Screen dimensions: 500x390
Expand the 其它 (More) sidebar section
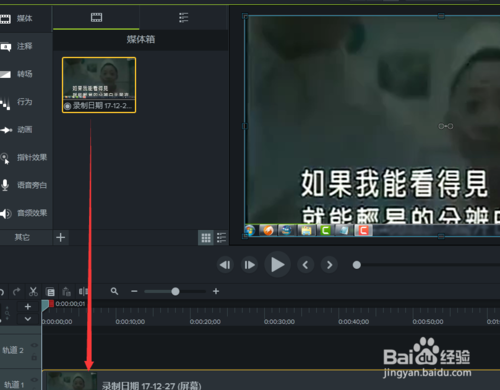pyautogui.click(x=22, y=237)
